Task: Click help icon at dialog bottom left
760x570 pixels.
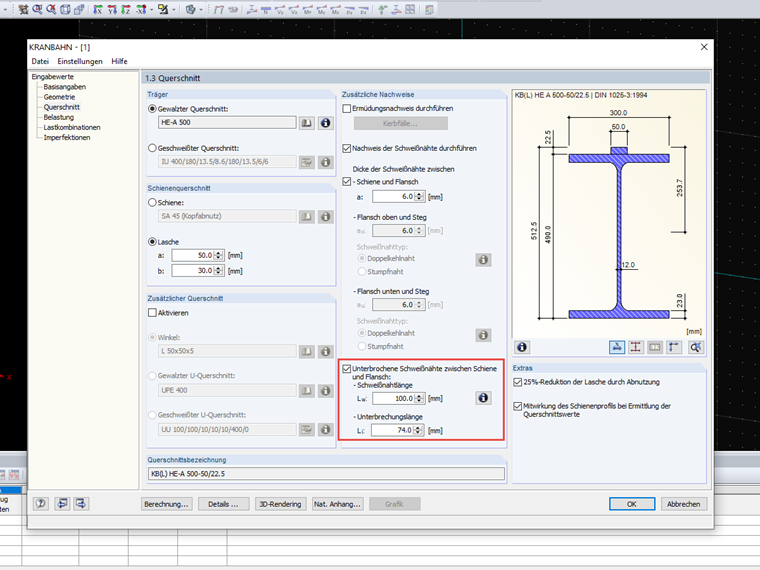Action: click(42, 504)
